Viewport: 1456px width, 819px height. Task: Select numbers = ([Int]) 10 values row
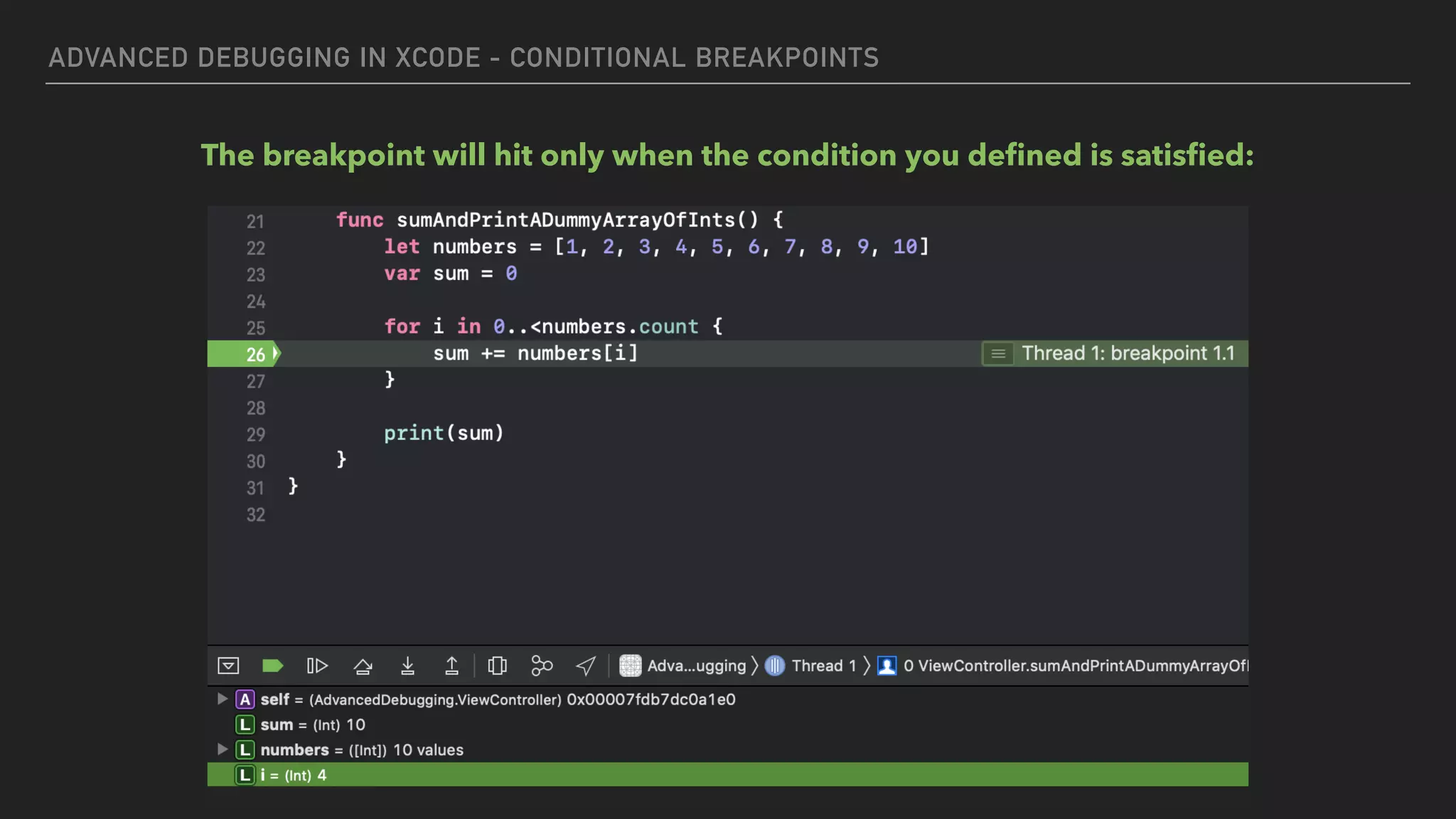pos(727,749)
